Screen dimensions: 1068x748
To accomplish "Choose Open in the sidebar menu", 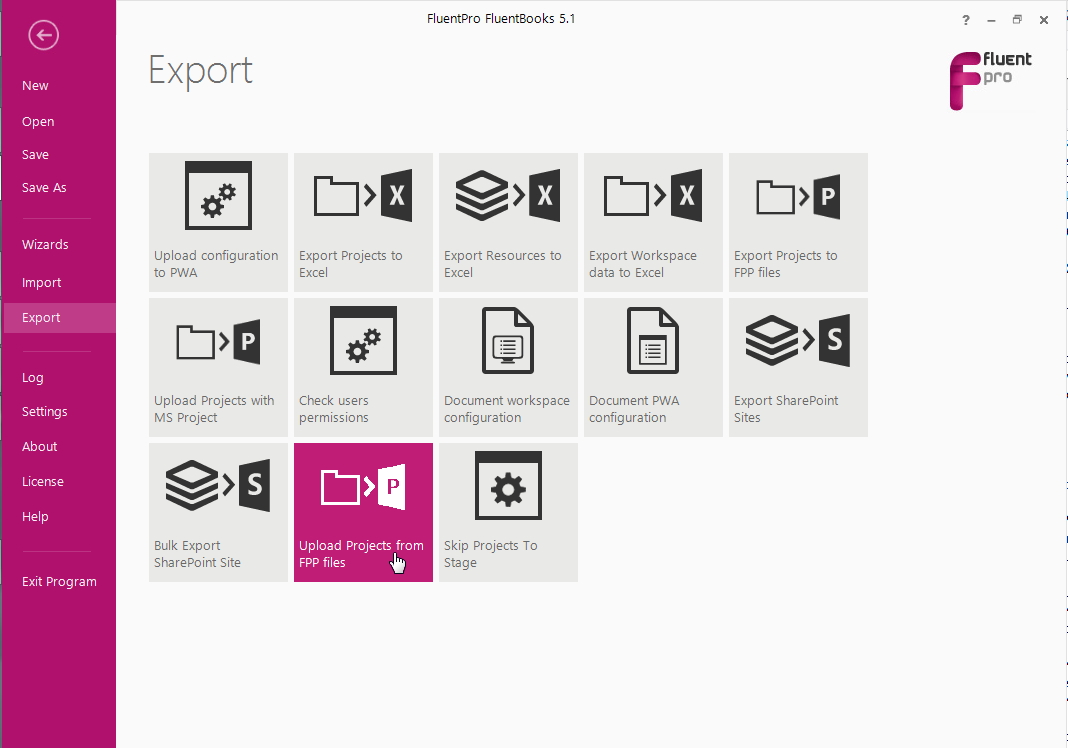I will [38, 122].
